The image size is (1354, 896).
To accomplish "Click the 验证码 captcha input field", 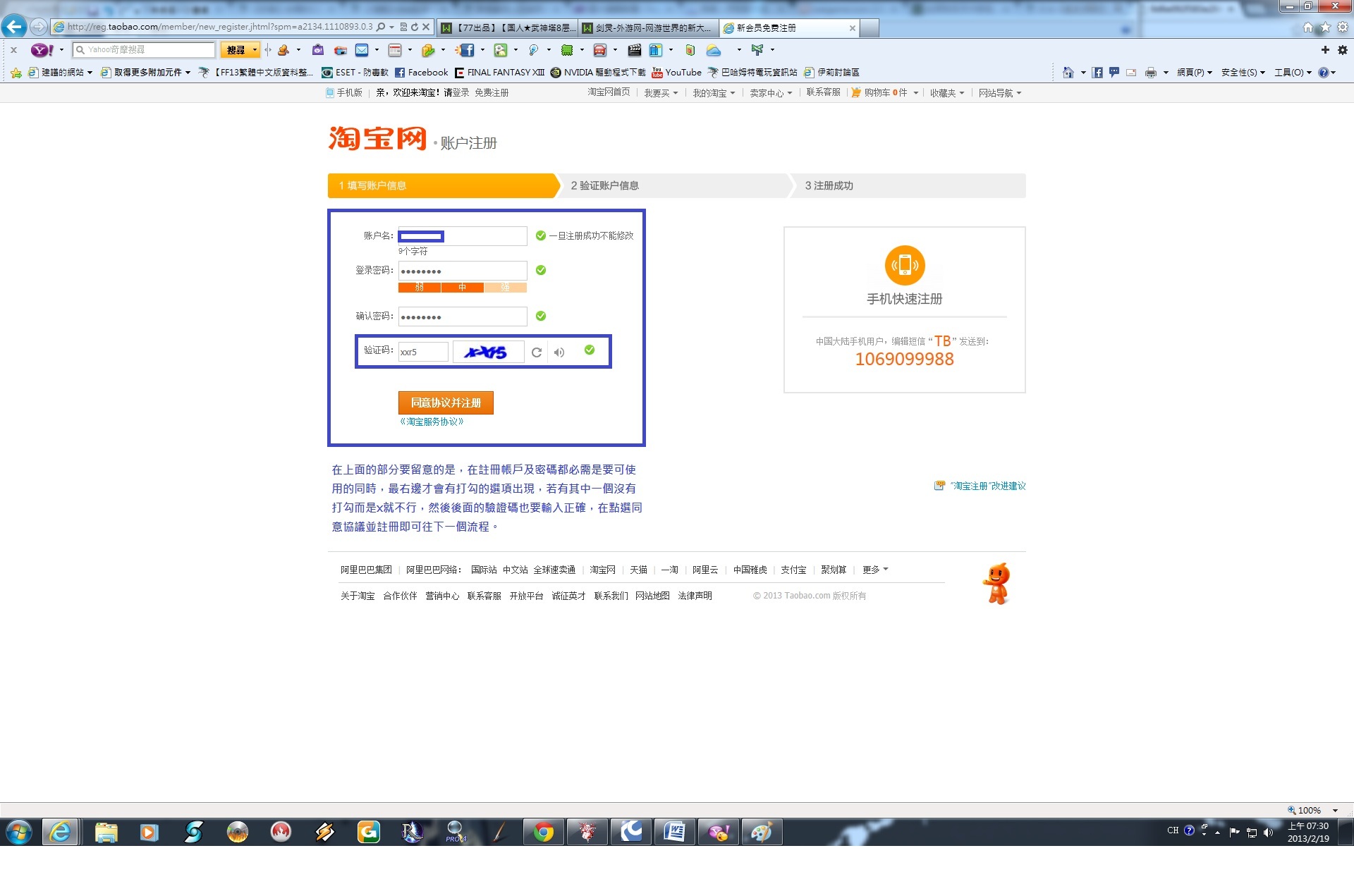I will click(422, 352).
